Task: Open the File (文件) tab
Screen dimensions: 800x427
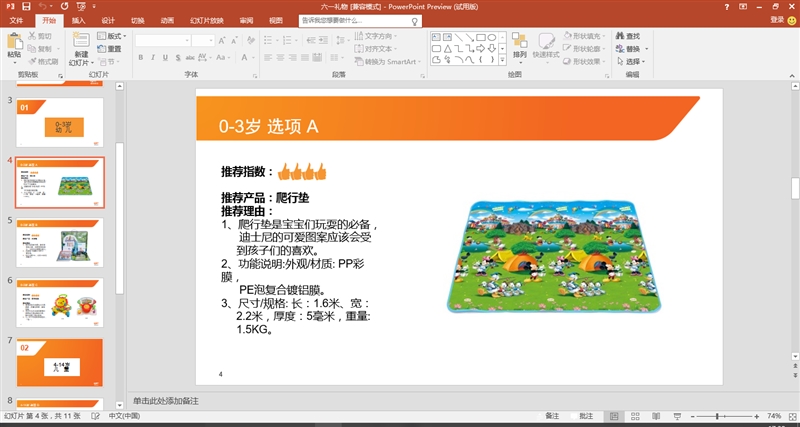Action: (x=17, y=21)
